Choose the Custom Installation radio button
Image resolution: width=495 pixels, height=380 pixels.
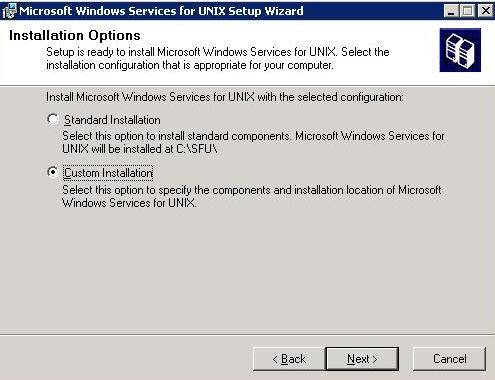[53, 172]
